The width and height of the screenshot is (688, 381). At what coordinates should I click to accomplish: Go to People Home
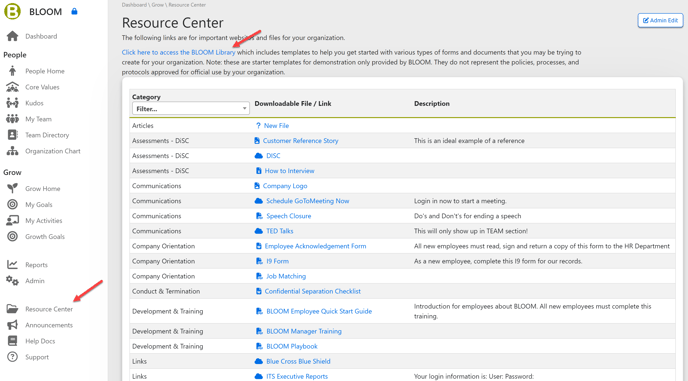[x=45, y=71]
